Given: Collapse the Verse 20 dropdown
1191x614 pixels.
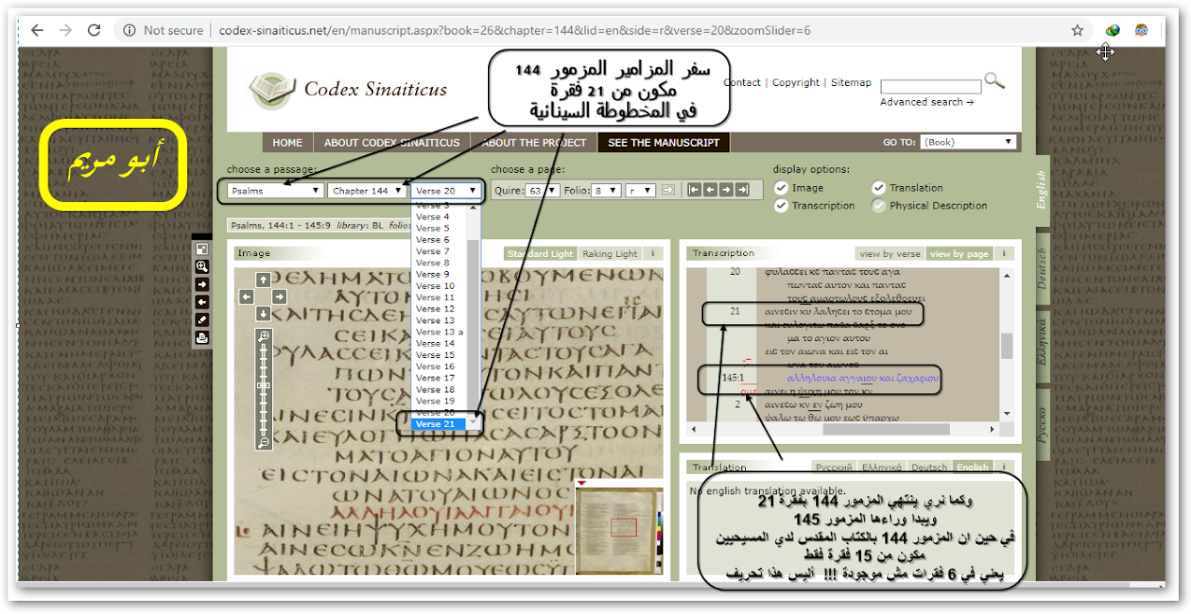Looking at the screenshot, I should (x=446, y=191).
